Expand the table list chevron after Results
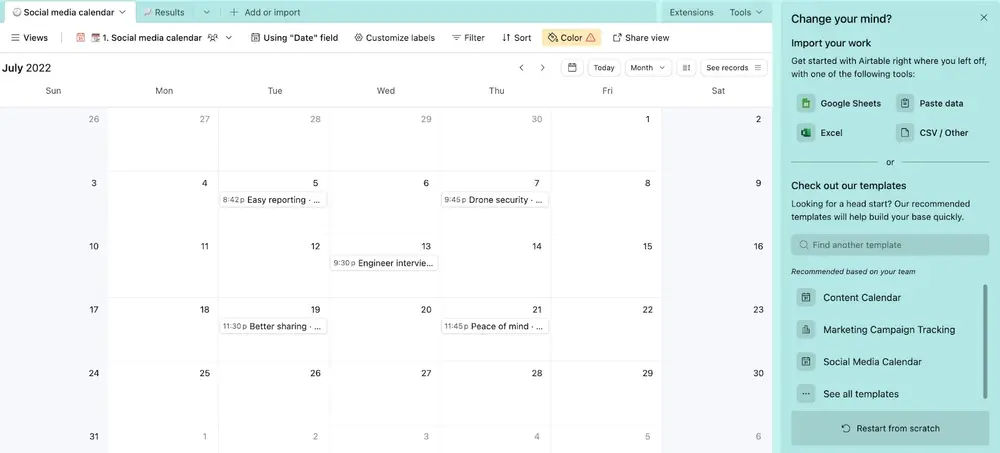The height and width of the screenshot is (453, 1000). click(206, 12)
